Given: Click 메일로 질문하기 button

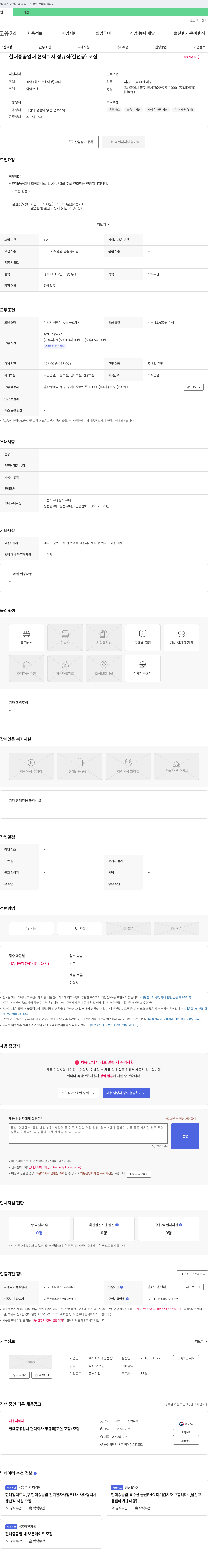Looking at the screenshot, I should (x=139, y=1174).
